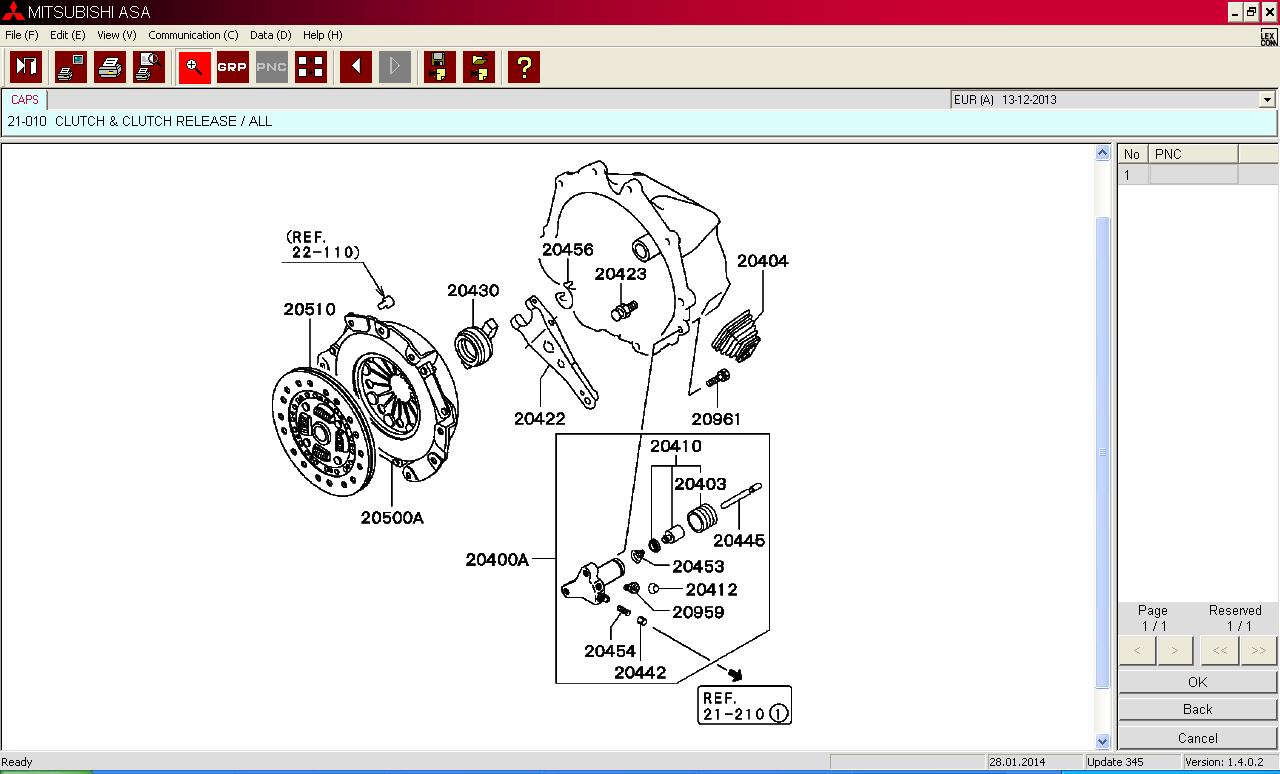The image size is (1280, 774).
Task: Open help with question mark icon
Action: [523, 67]
